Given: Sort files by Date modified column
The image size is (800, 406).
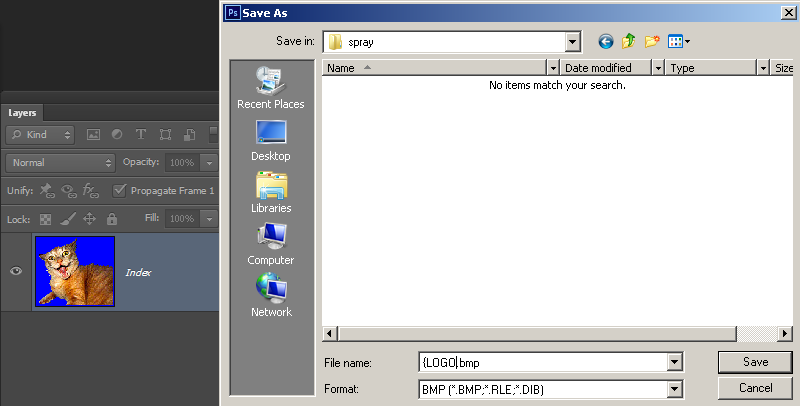Looking at the screenshot, I should point(598,68).
